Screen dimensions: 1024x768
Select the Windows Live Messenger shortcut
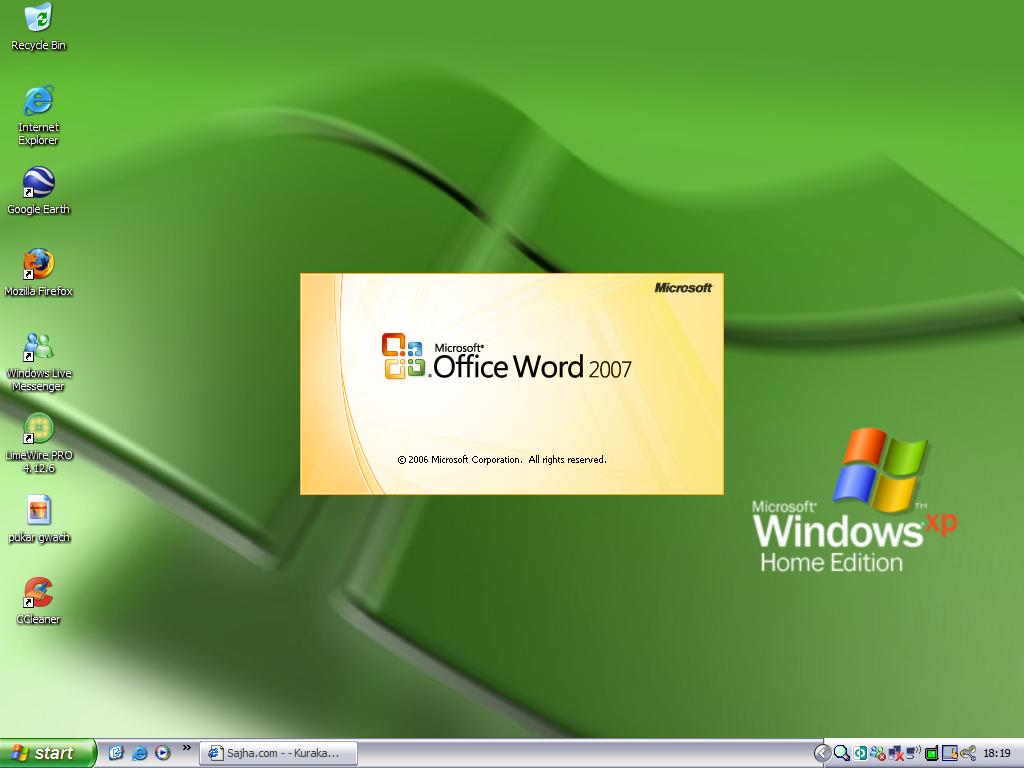38,347
